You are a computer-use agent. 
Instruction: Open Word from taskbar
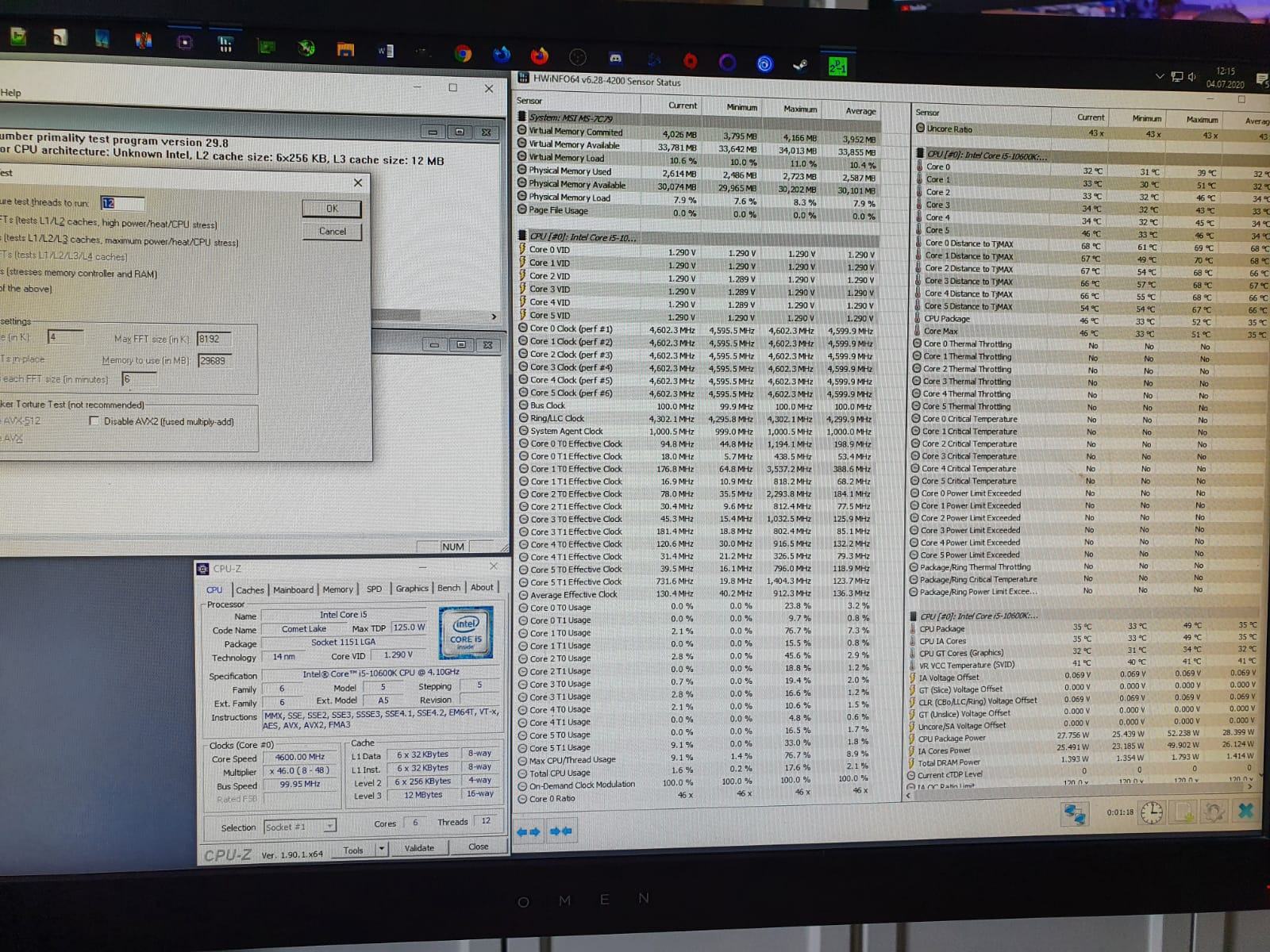(386, 52)
